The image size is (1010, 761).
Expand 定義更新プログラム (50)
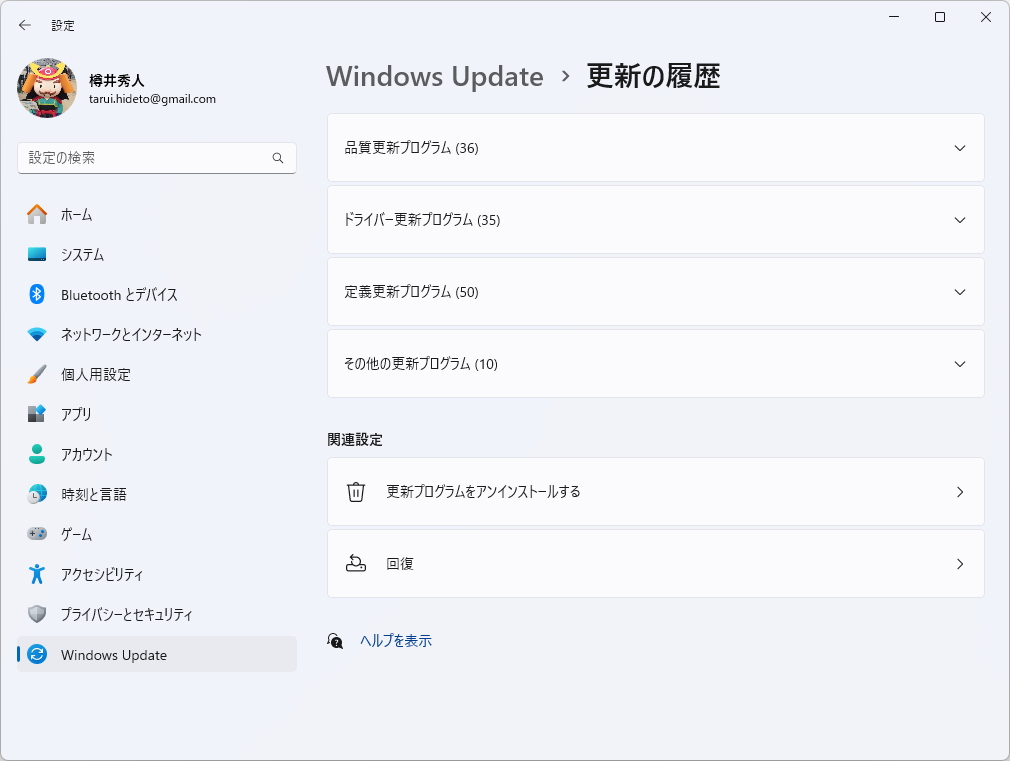(655, 292)
